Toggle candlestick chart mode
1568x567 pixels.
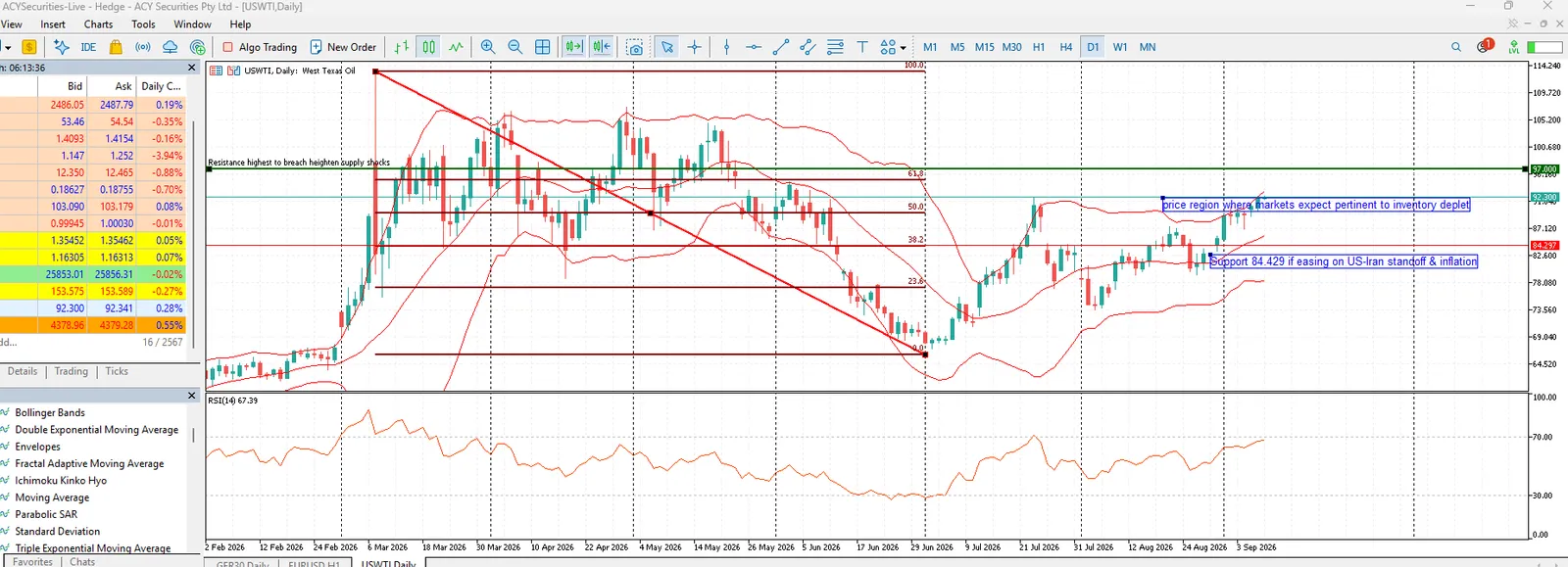tap(429, 47)
